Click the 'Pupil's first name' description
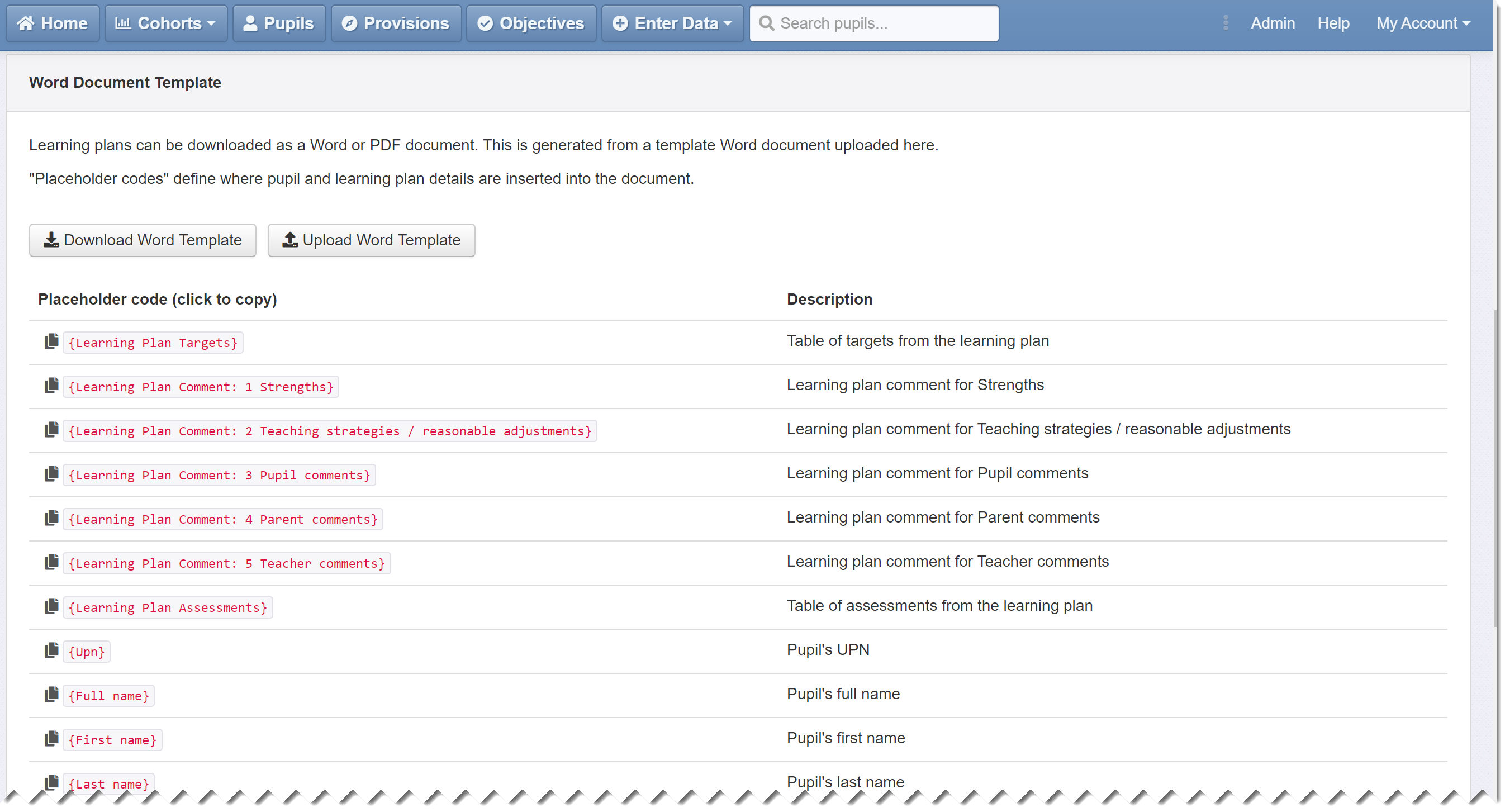Image resolution: width=1505 pixels, height=812 pixels. (846, 738)
